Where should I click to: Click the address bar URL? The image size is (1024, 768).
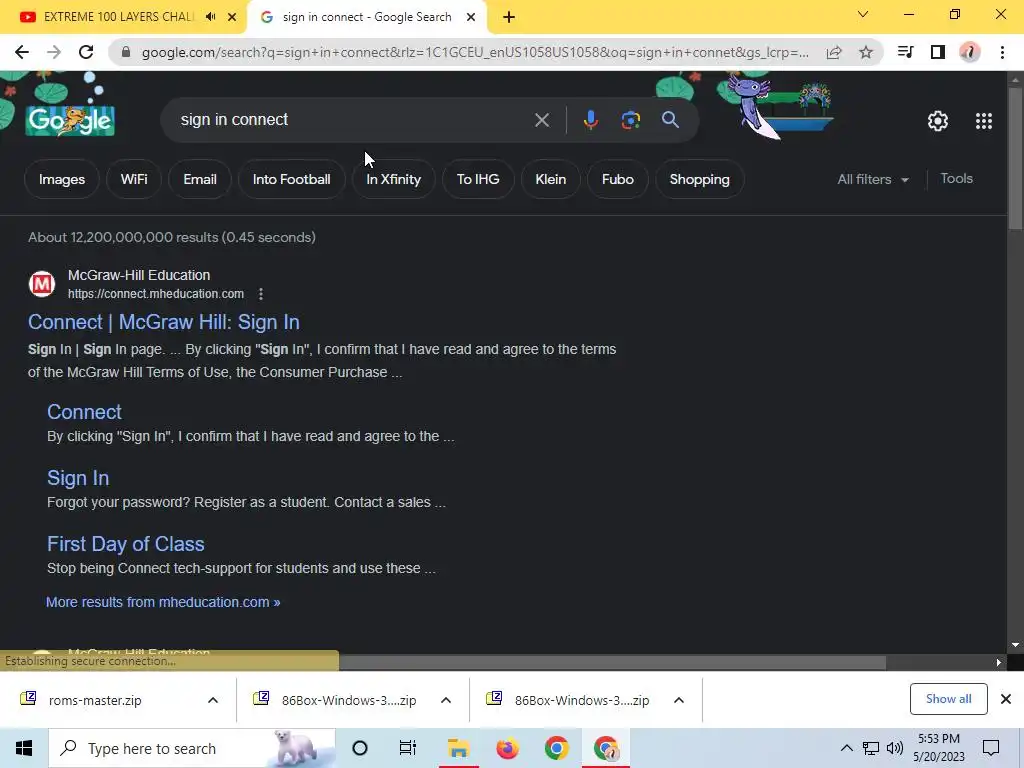(475, 52)
